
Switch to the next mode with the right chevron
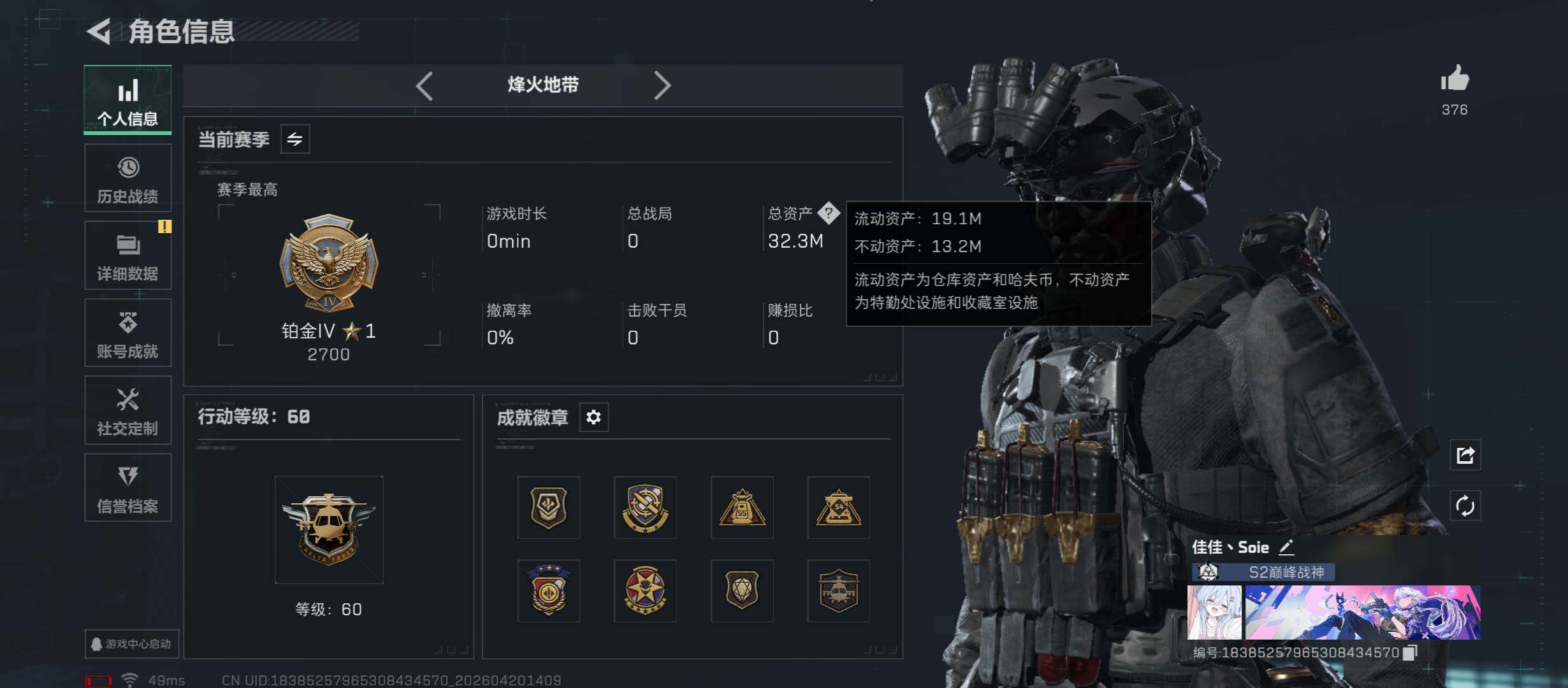point(662,85)
